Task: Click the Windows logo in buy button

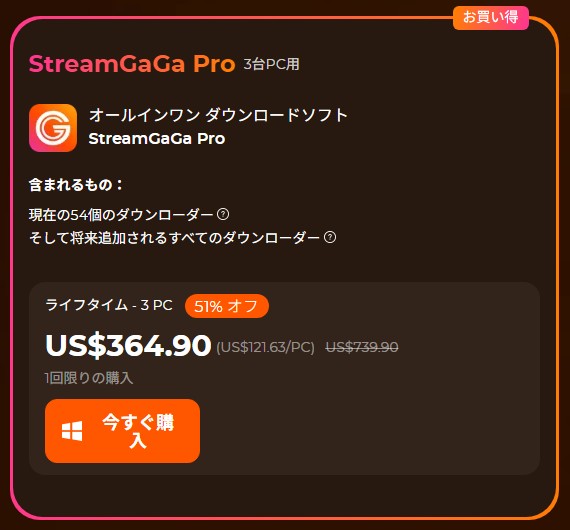Action: tap(72, 431)
